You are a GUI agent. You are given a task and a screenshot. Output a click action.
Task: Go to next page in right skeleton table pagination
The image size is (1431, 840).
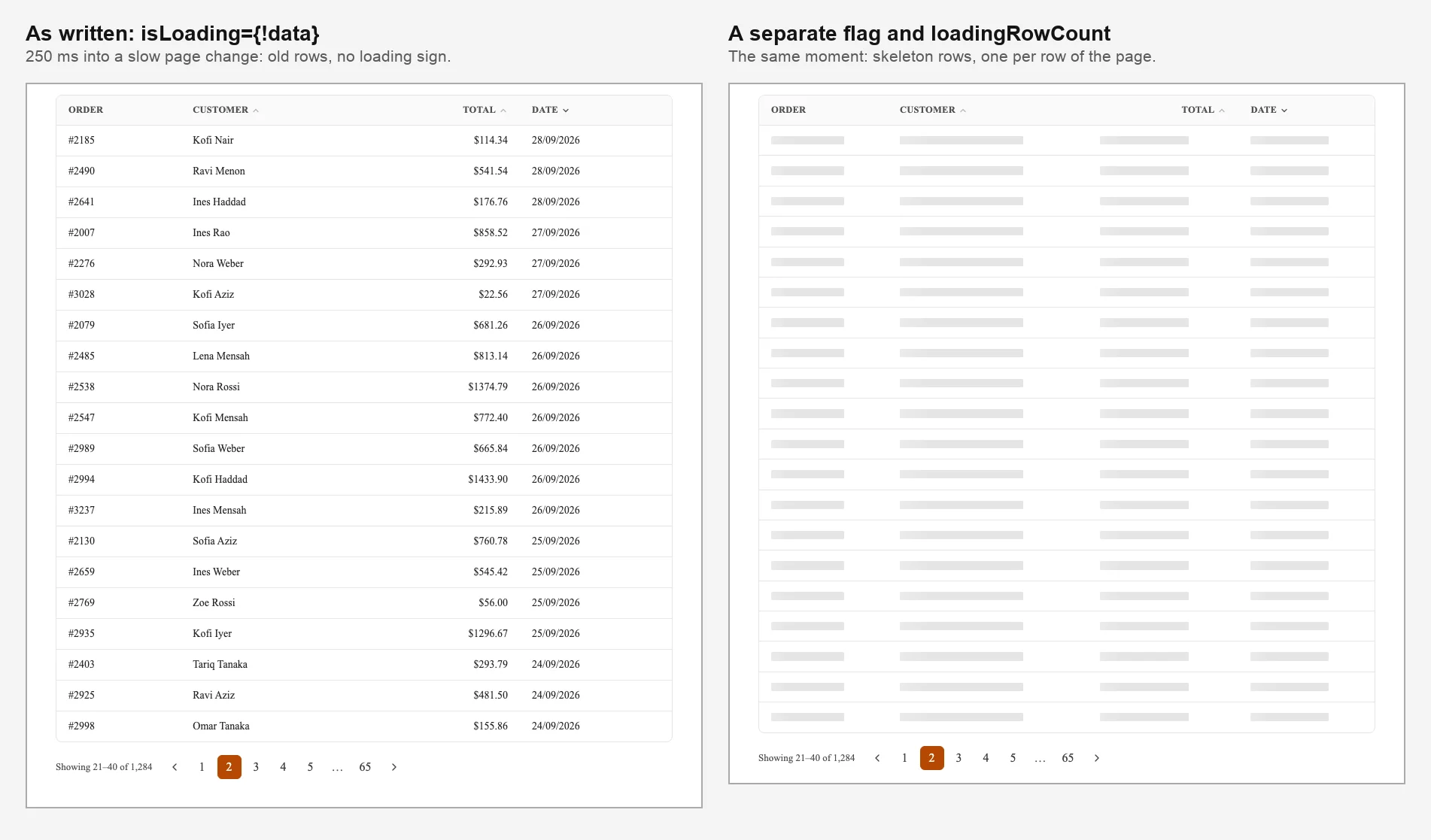click(x=1097, y=758)
